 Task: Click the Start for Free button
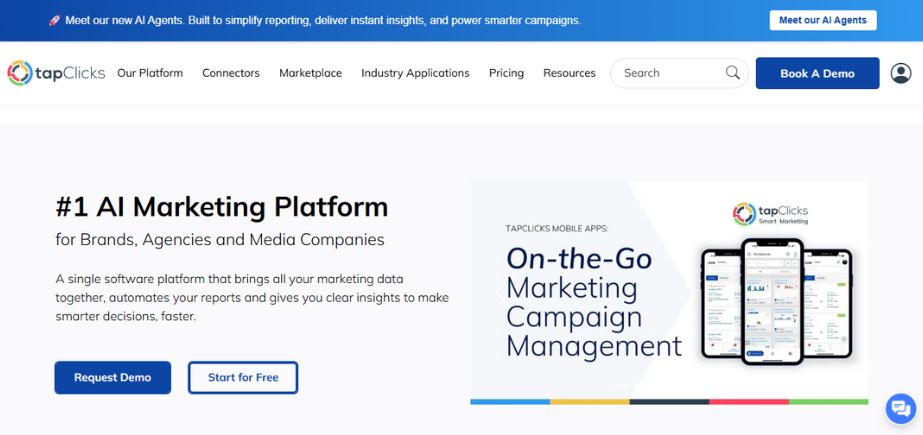pos(243,377)
